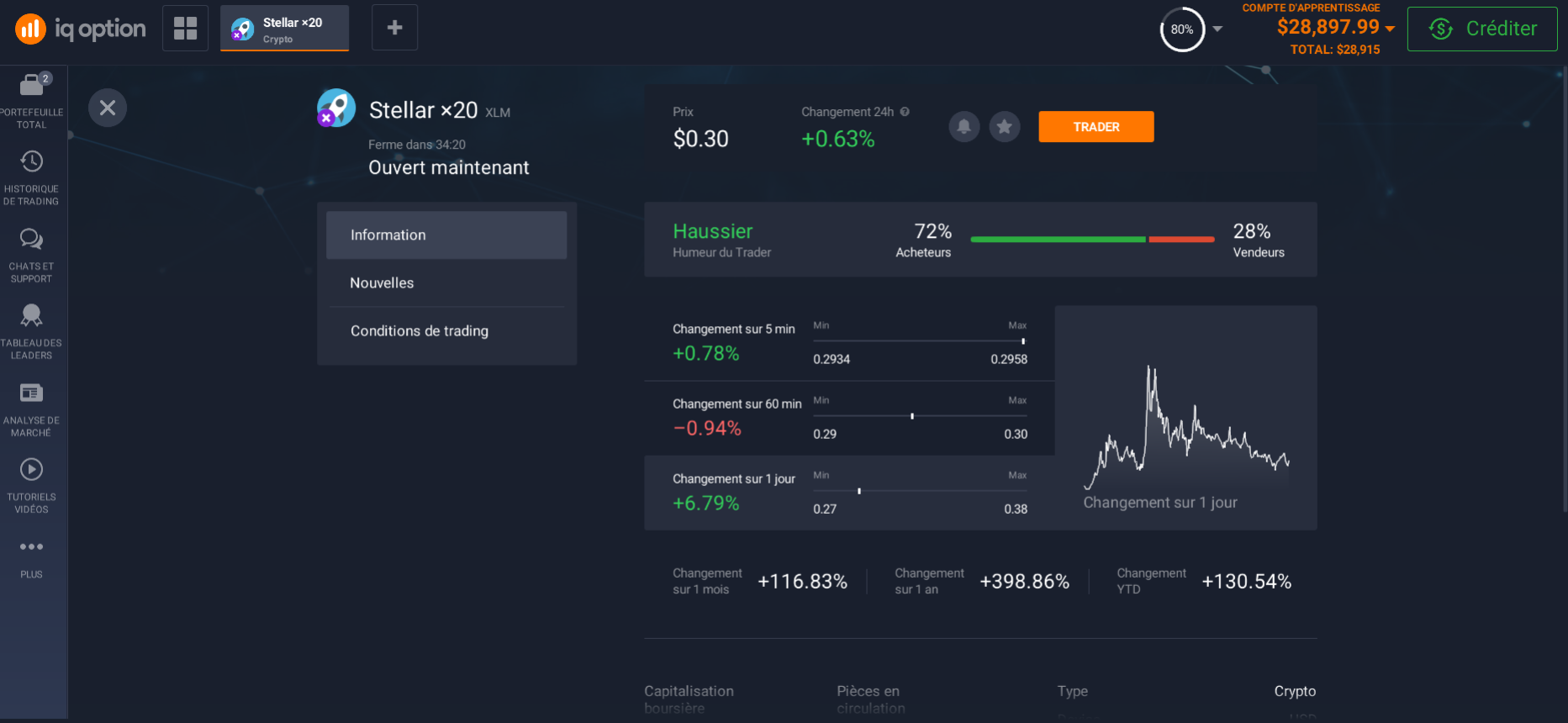Click the 80% profit circle indicator
This screenshot has width=1568, height=723.
1182,29
